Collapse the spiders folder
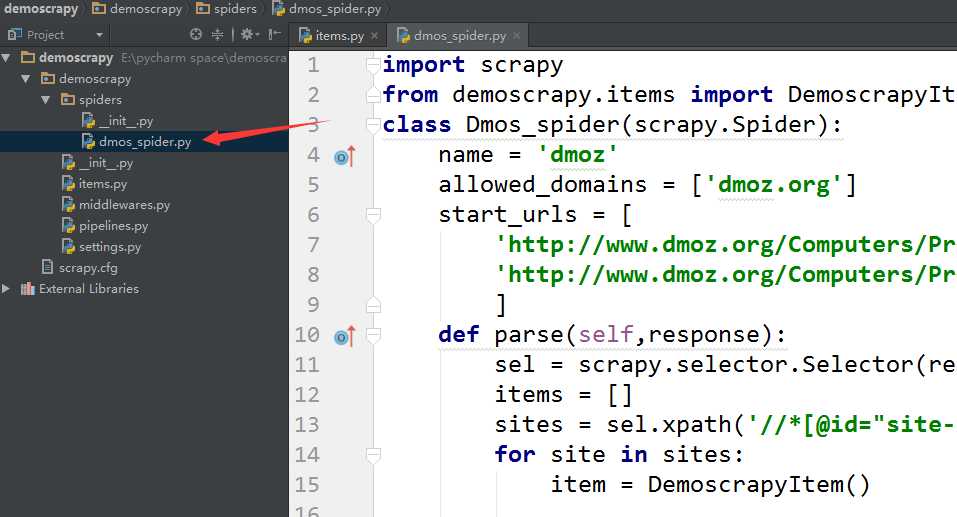This screenshot has height=517, width=957. pyautogui.click(x=46, y=99)
